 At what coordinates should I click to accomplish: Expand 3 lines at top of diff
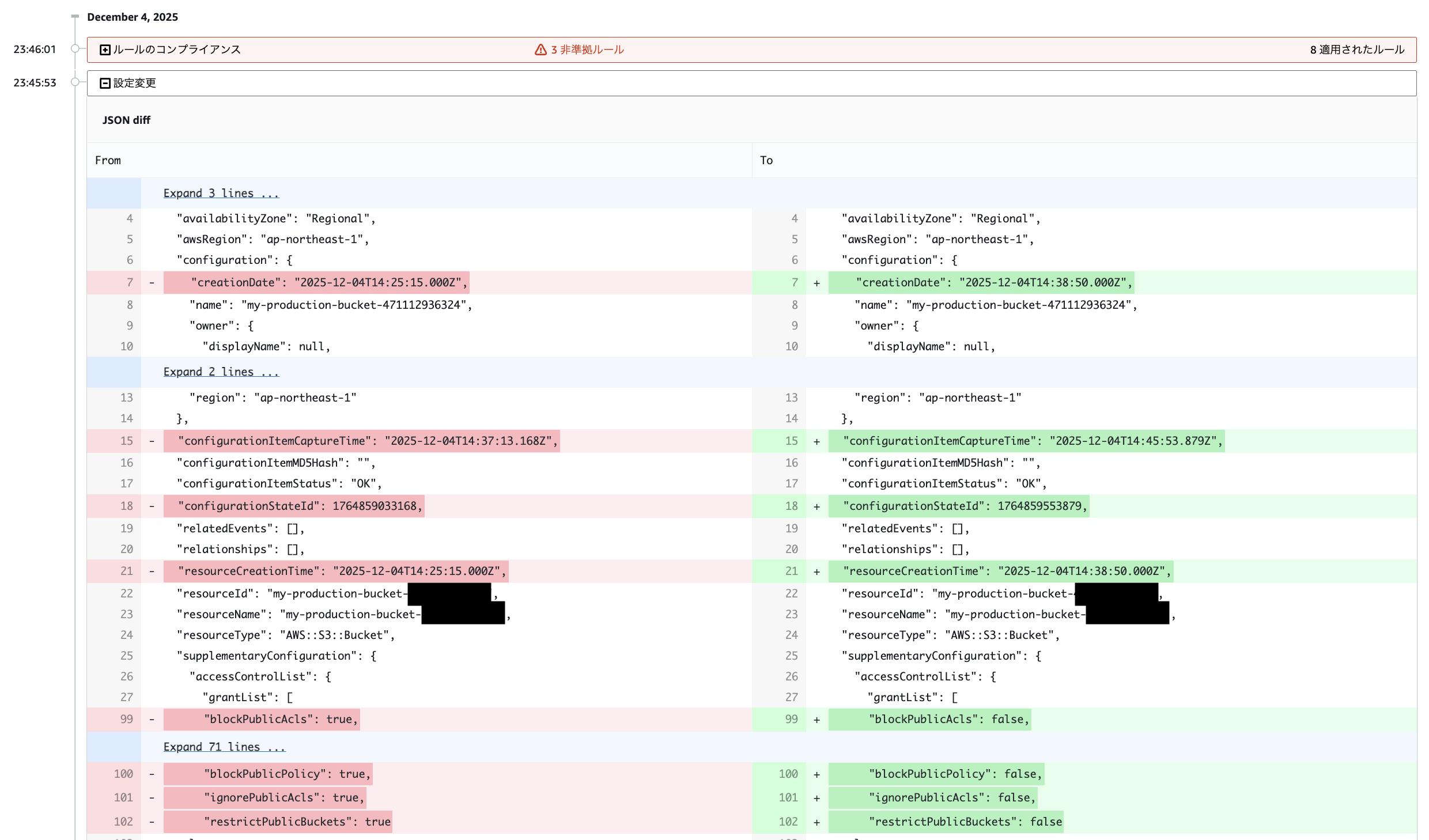(x=221, y=194)
